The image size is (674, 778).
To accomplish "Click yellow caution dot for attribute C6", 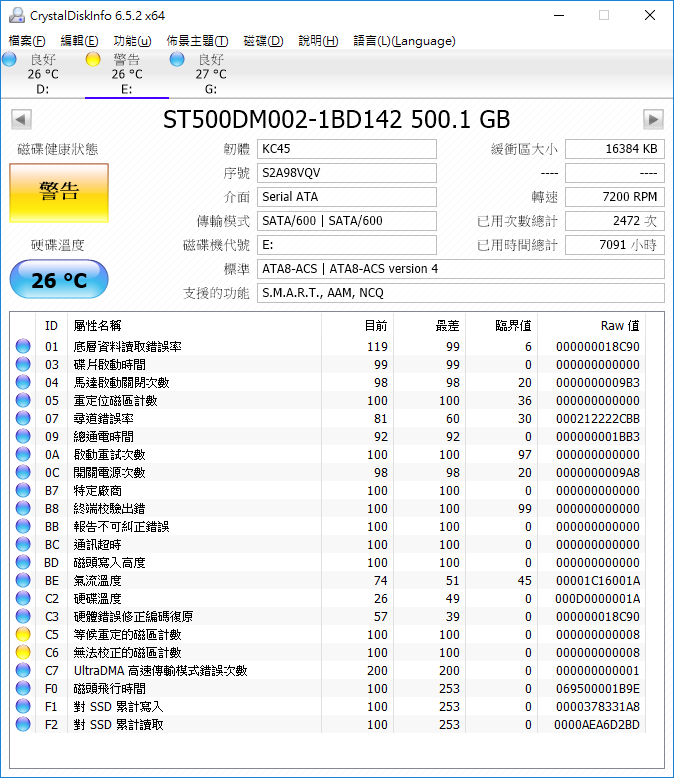I will coord(23,652).
